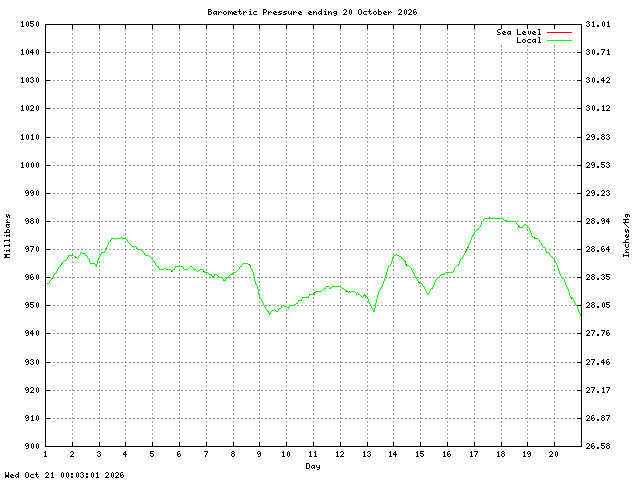Click day 4 on the x-axis
Screen dimensions: 640x480
click(x=125, y=454)
